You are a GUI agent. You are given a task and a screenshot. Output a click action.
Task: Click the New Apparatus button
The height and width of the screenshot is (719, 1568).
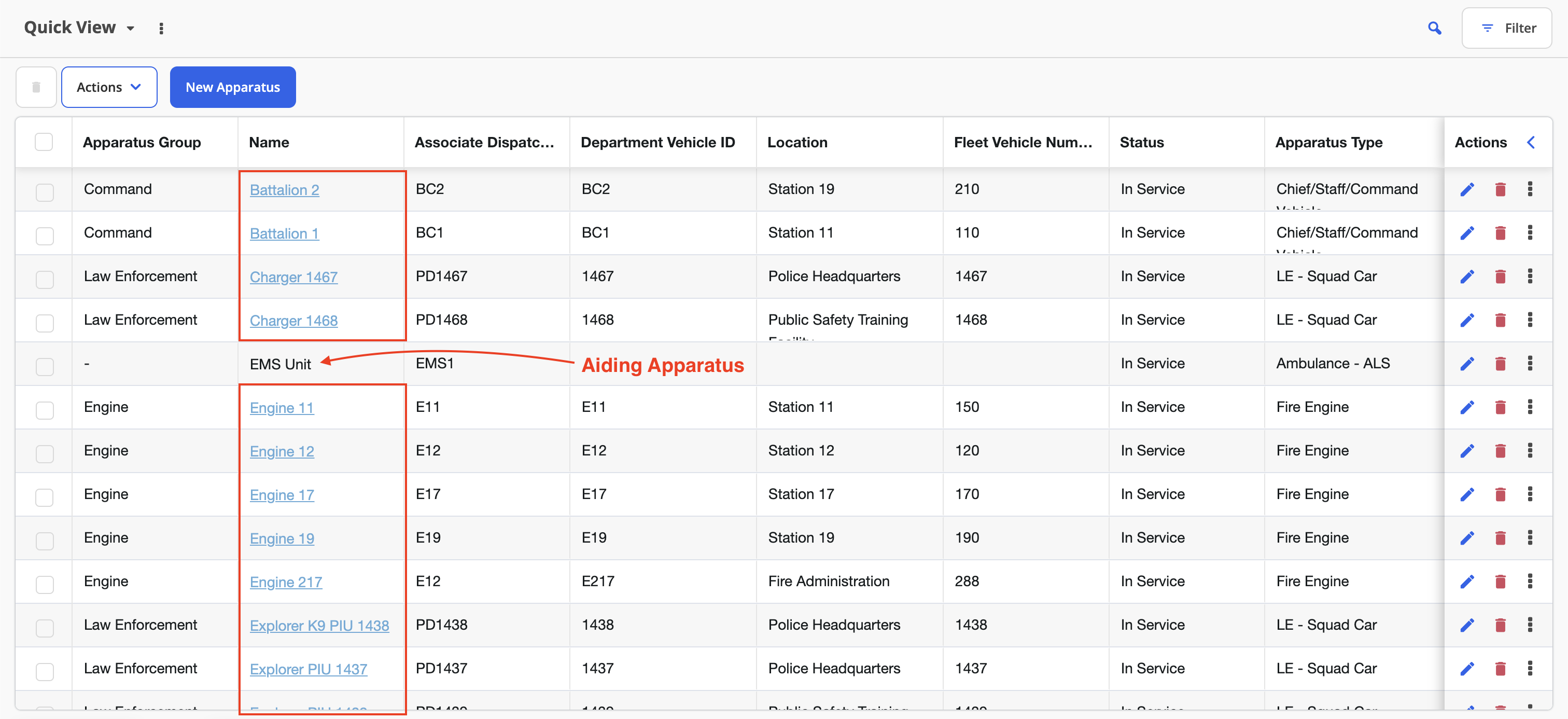pos(232,87)
